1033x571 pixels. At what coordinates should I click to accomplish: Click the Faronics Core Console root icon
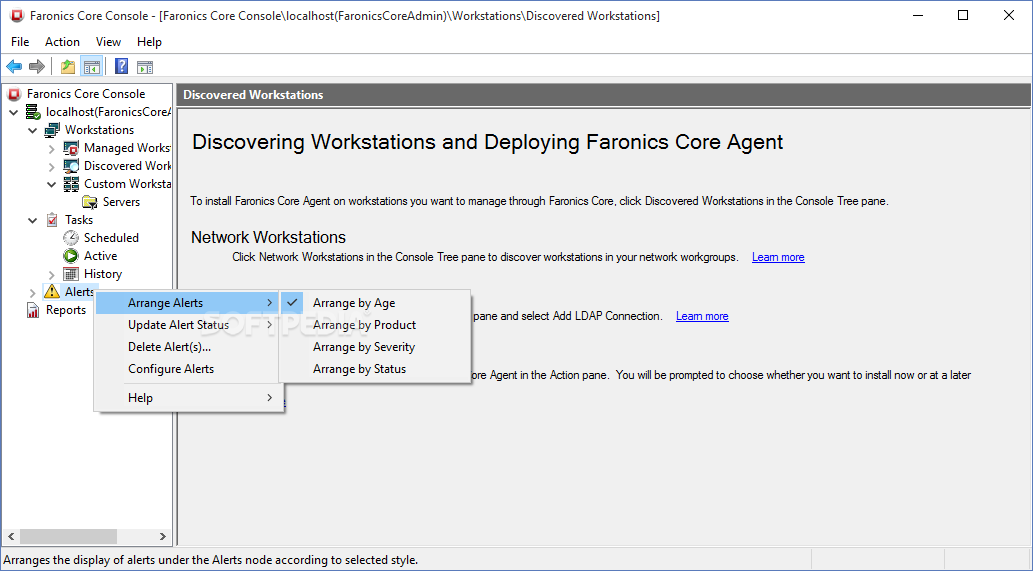pos(14,94)
